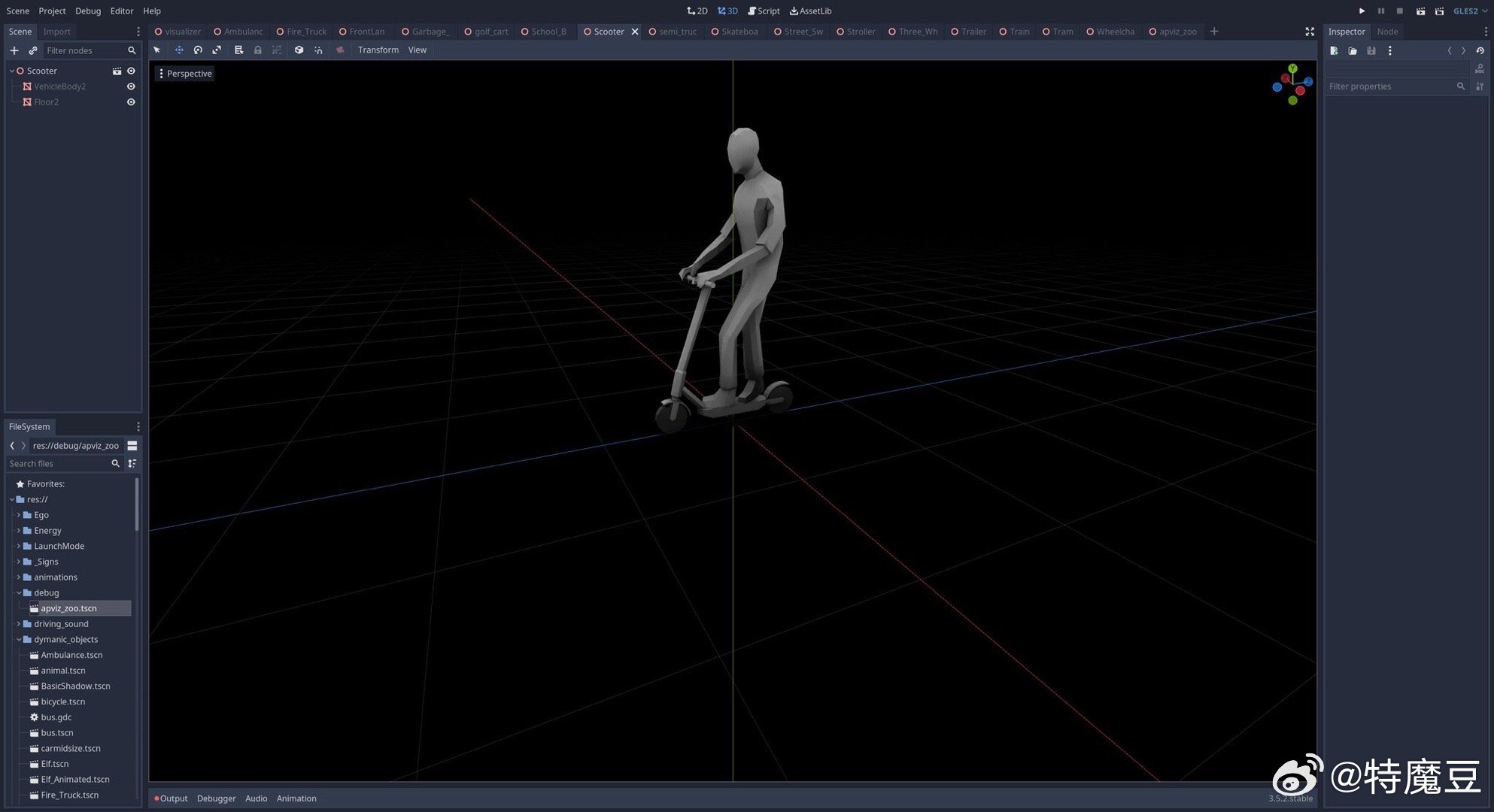Collapse the dymanic_objects folder
The height and width of the screenshot is (812, 1494).
click(x=19, y=640)
